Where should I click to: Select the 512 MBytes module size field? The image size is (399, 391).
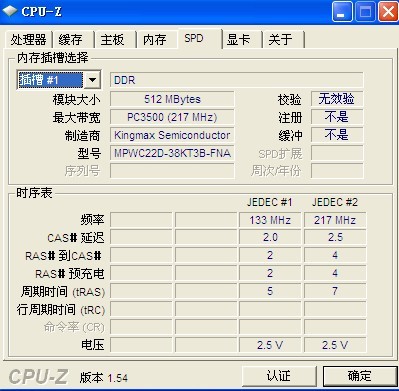pos(172,99)
